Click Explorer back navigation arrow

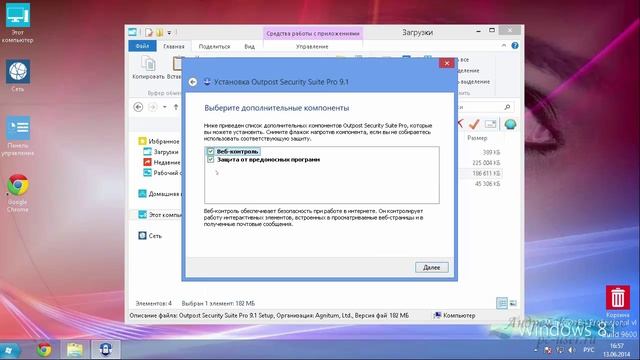click(138, 107)
